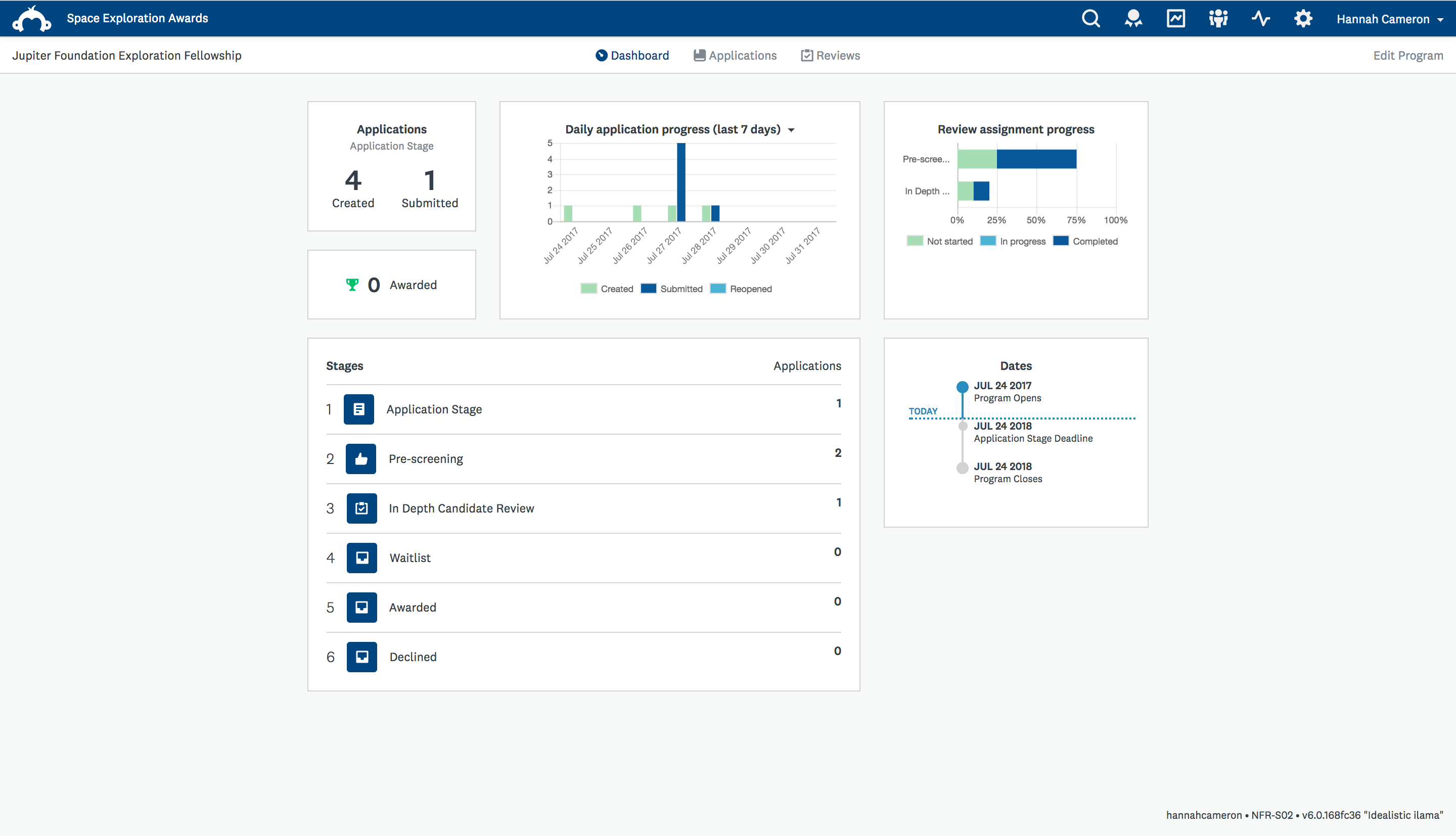The width and height of the screenshot is (1456, 836).
Task: Toggle Completed series in review legend
Action: (x=1086, y=241)
